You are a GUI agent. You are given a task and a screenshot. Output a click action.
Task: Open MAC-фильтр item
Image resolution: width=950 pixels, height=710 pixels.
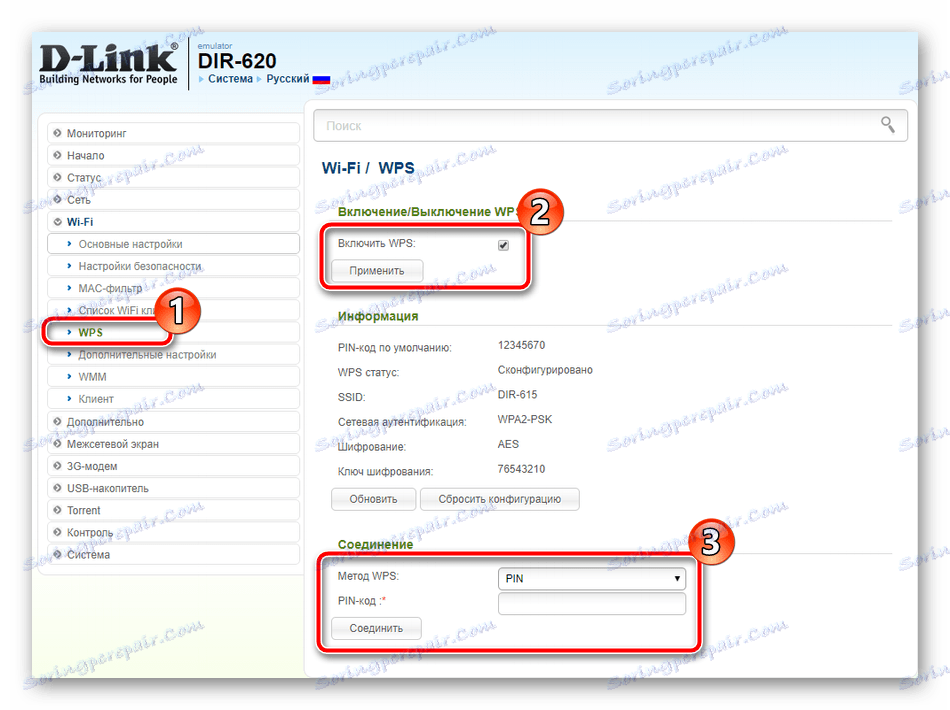coord(173,288)
